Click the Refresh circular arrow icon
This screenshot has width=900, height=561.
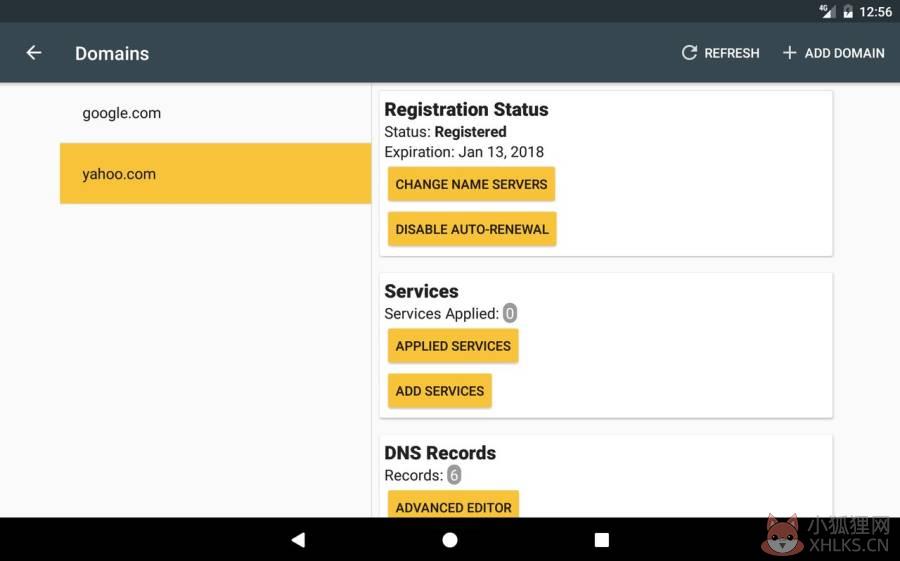pos(689,53)
